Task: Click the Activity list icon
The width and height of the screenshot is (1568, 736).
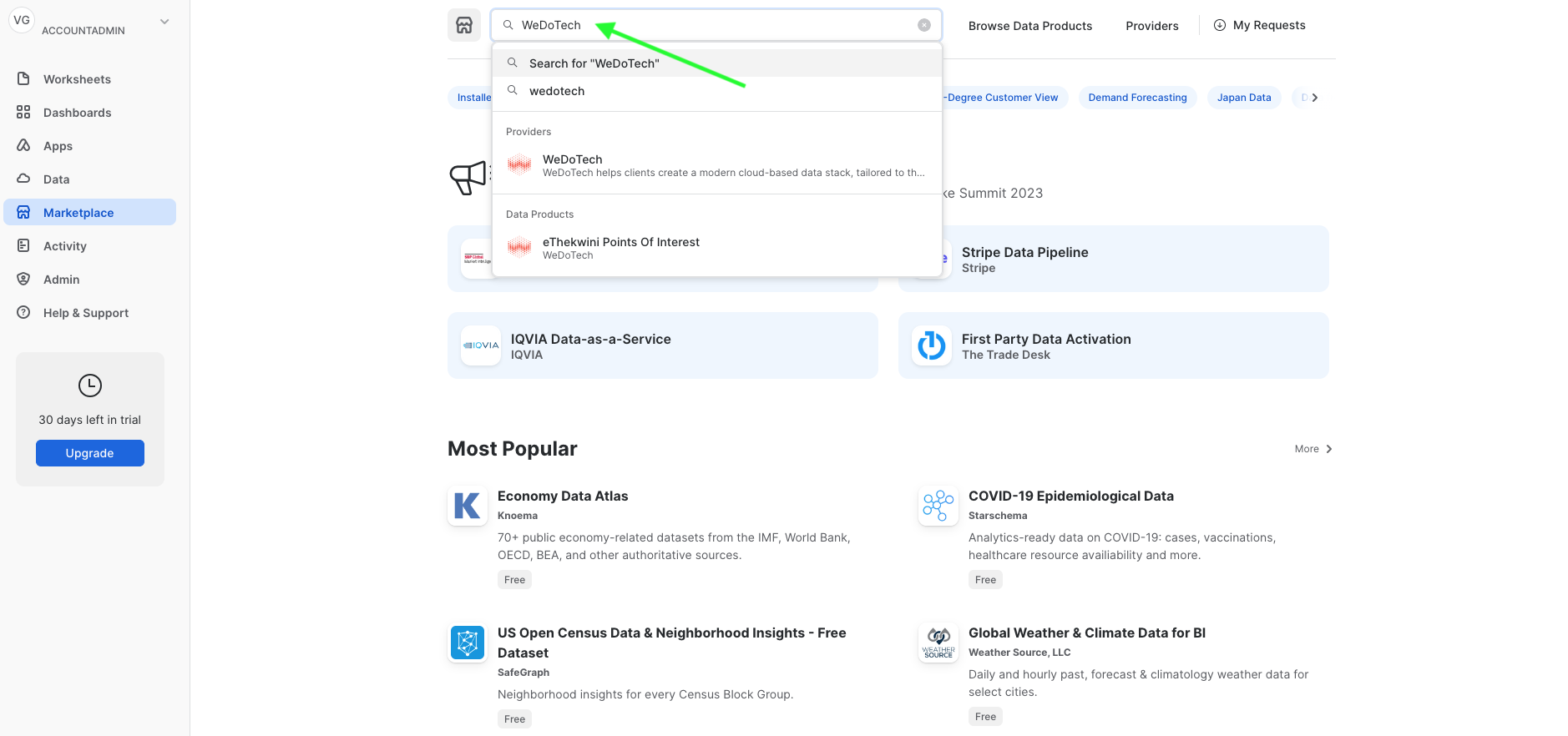Action: [23, 245]
